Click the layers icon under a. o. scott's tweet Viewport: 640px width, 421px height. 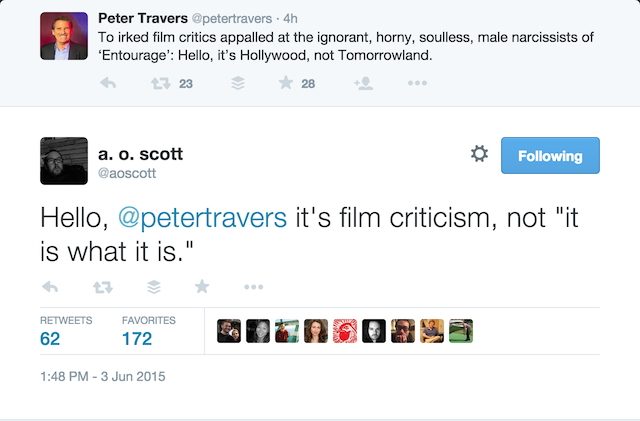(154, 287)
